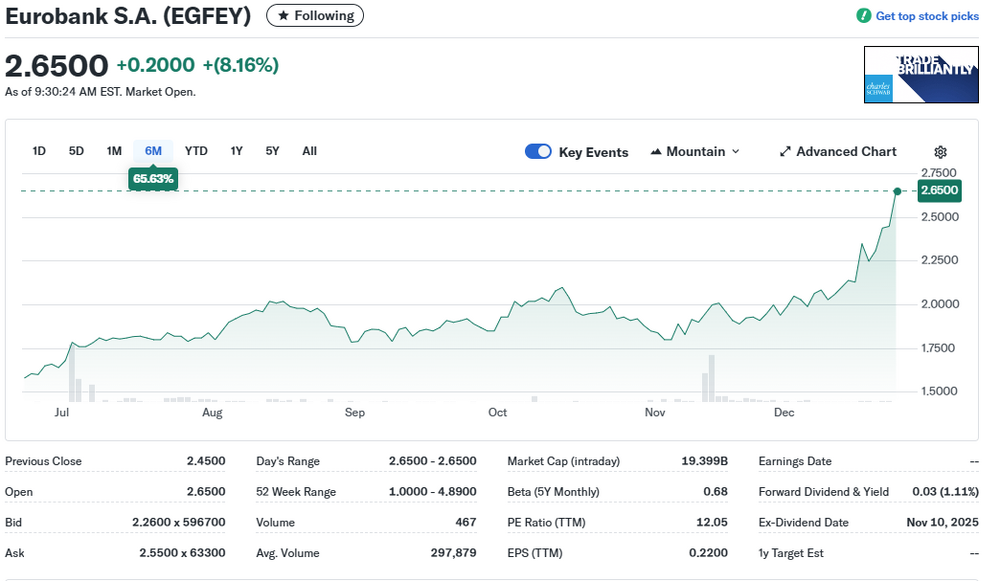This screenshot has height=581, width=1000.
Task: Click the Avg. Volume value 297,879
Action: [453, 553]
